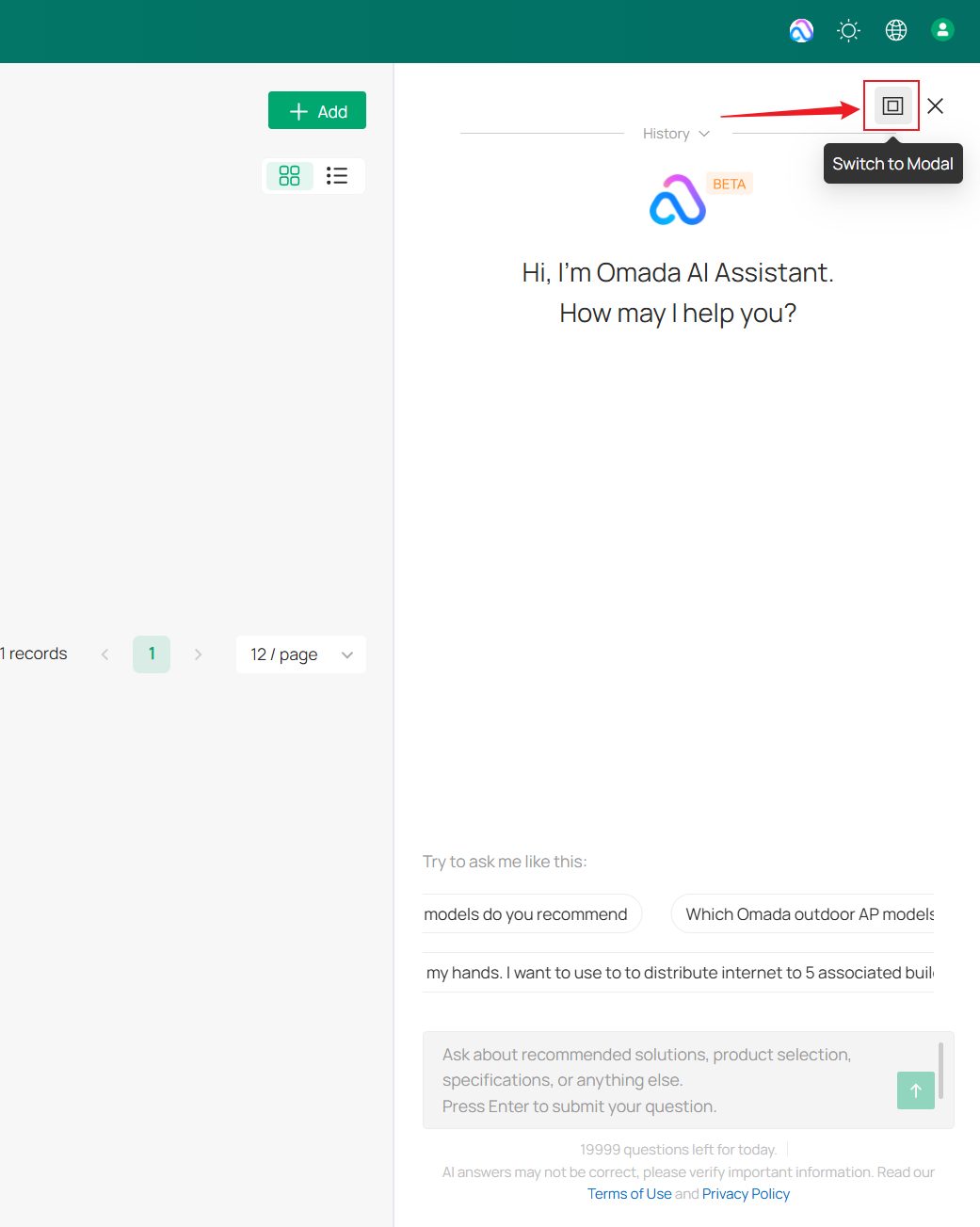Submit the question with the arrow button
Image resolution: width=980 pixels, height=1227 pixels.
(x=916, y=1090)
